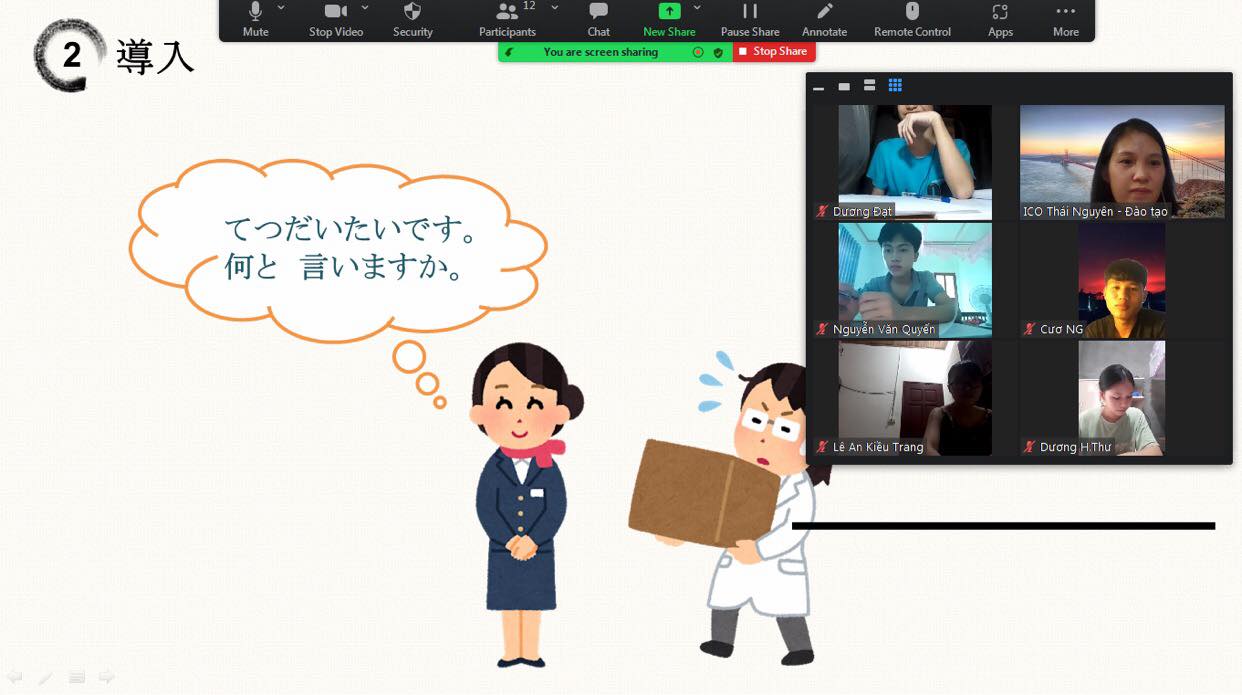Image resolution: width=1242 pixels, height=695 pixels.
Task: Open Remote Control mouse option
Action: (912, 19)
